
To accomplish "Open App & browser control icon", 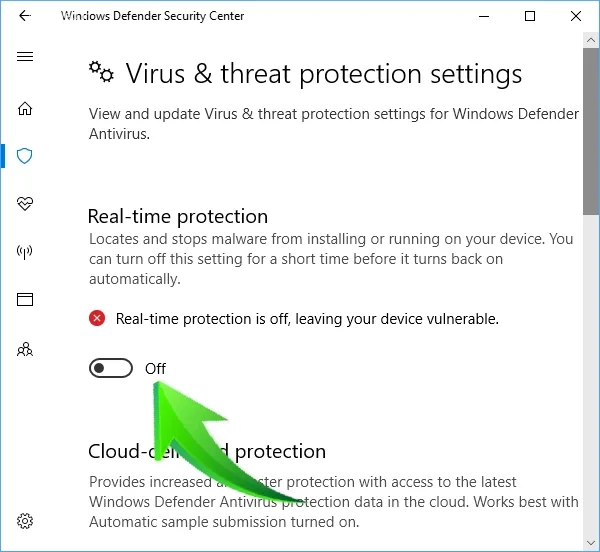I will pos(25,299).
